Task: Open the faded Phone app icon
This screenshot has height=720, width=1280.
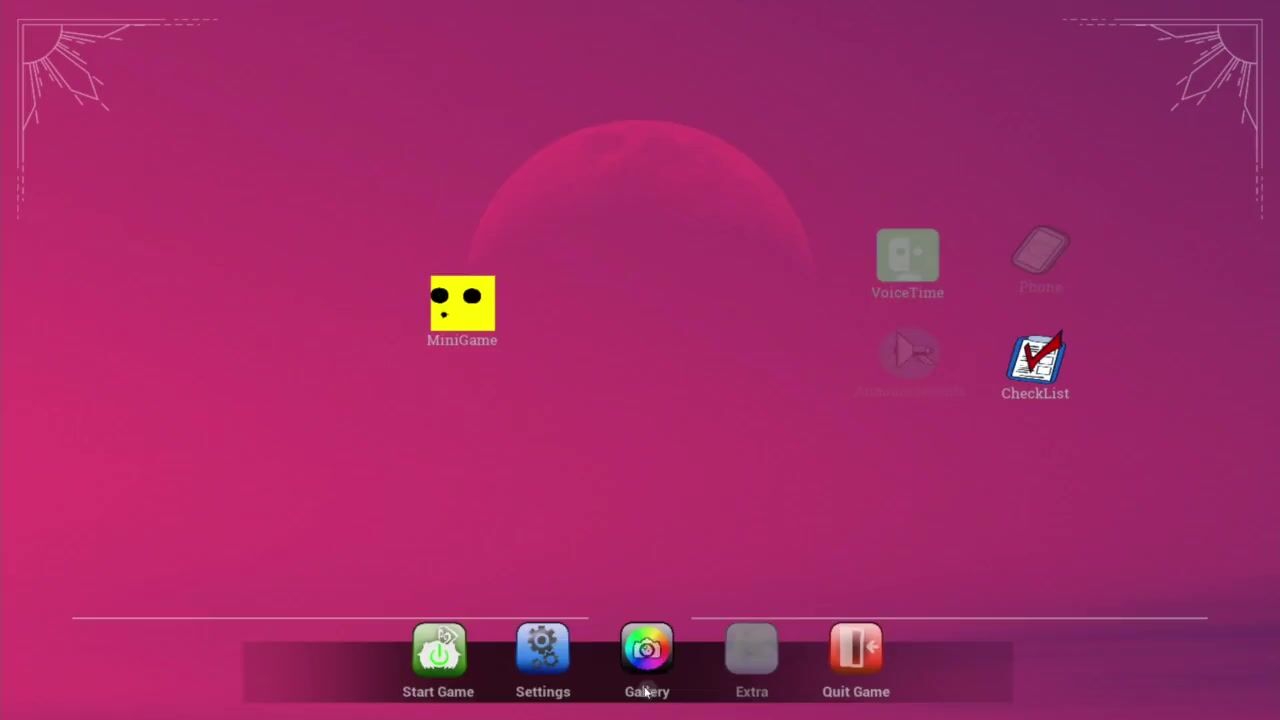Action: coord(1040,250)
